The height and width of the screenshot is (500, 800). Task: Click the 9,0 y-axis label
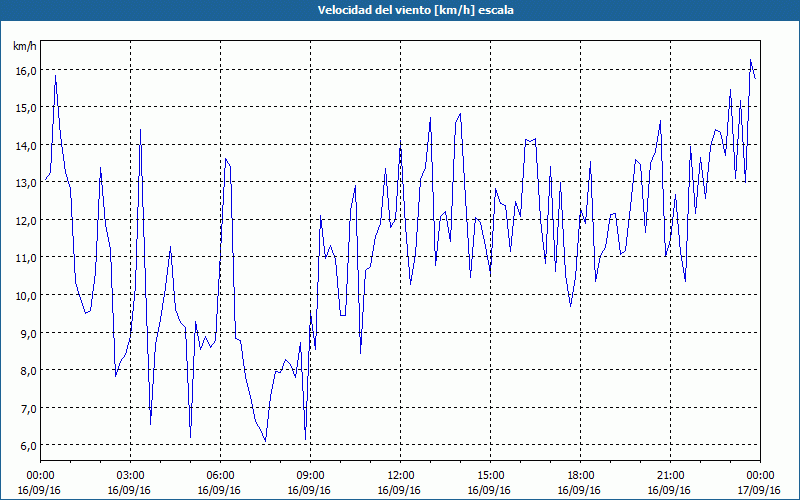29,334
